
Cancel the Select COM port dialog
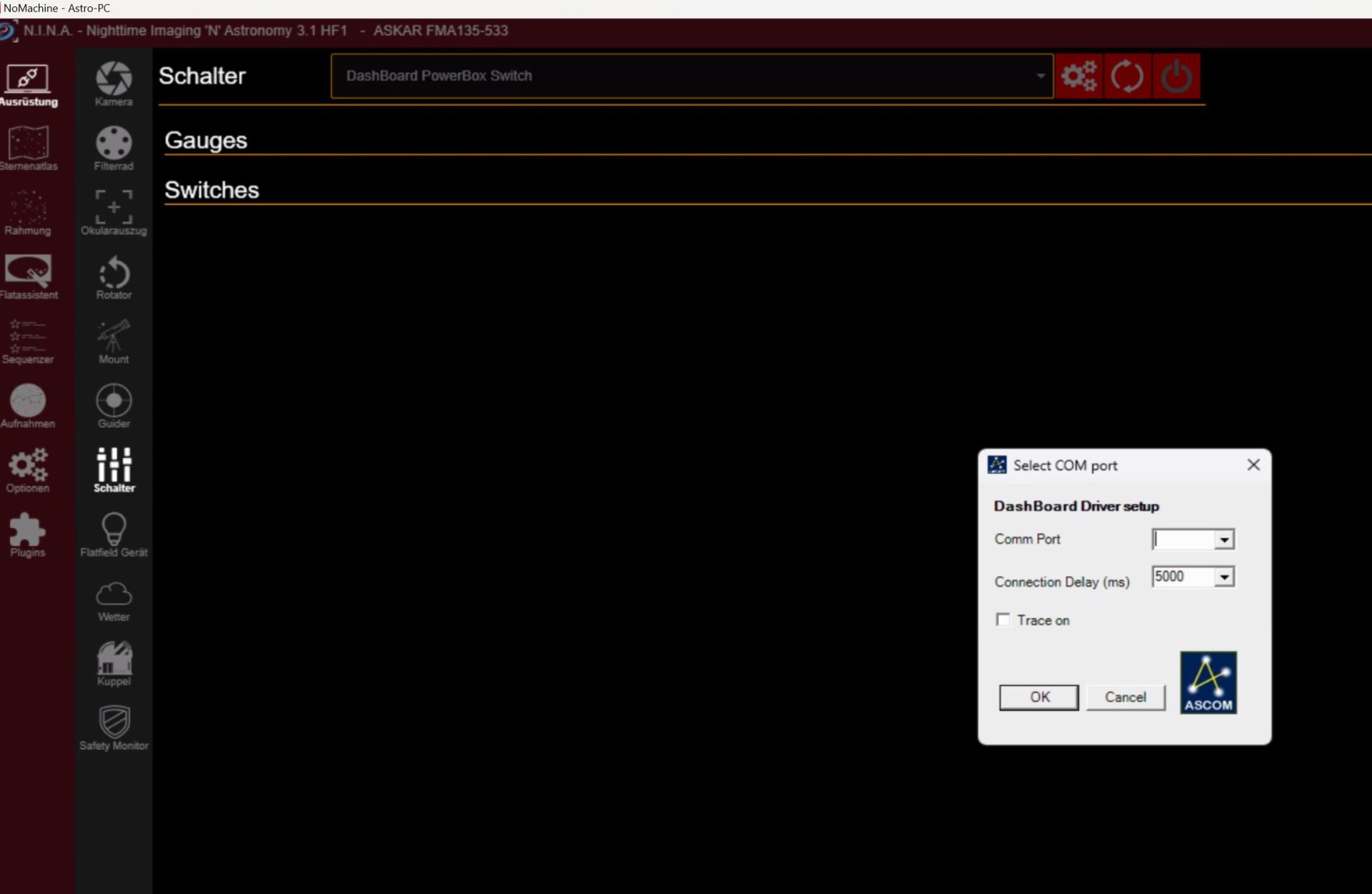click(1125, 697)
